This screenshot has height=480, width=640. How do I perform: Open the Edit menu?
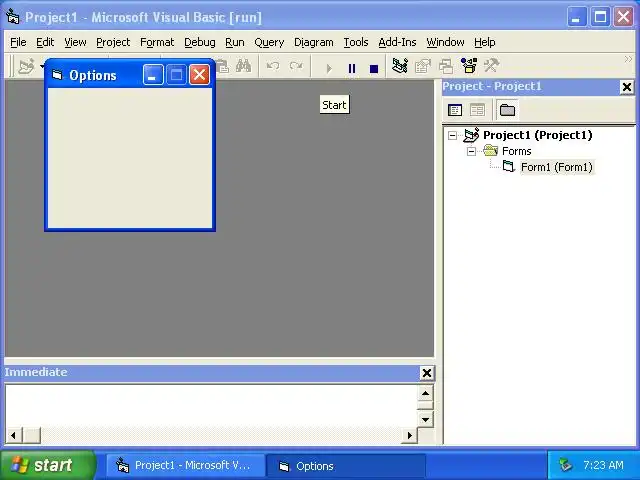tap(45, 42)
